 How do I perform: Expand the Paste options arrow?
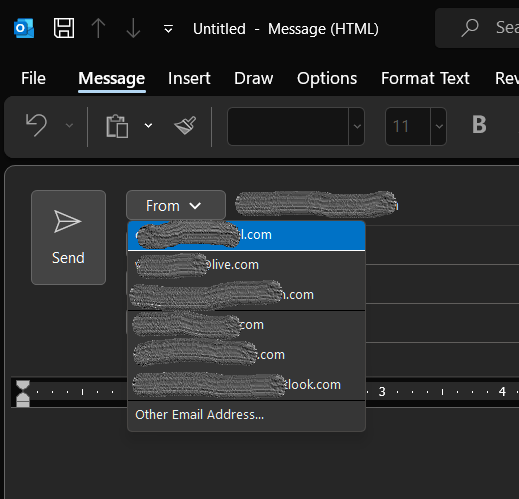click(x=148, y=126)
